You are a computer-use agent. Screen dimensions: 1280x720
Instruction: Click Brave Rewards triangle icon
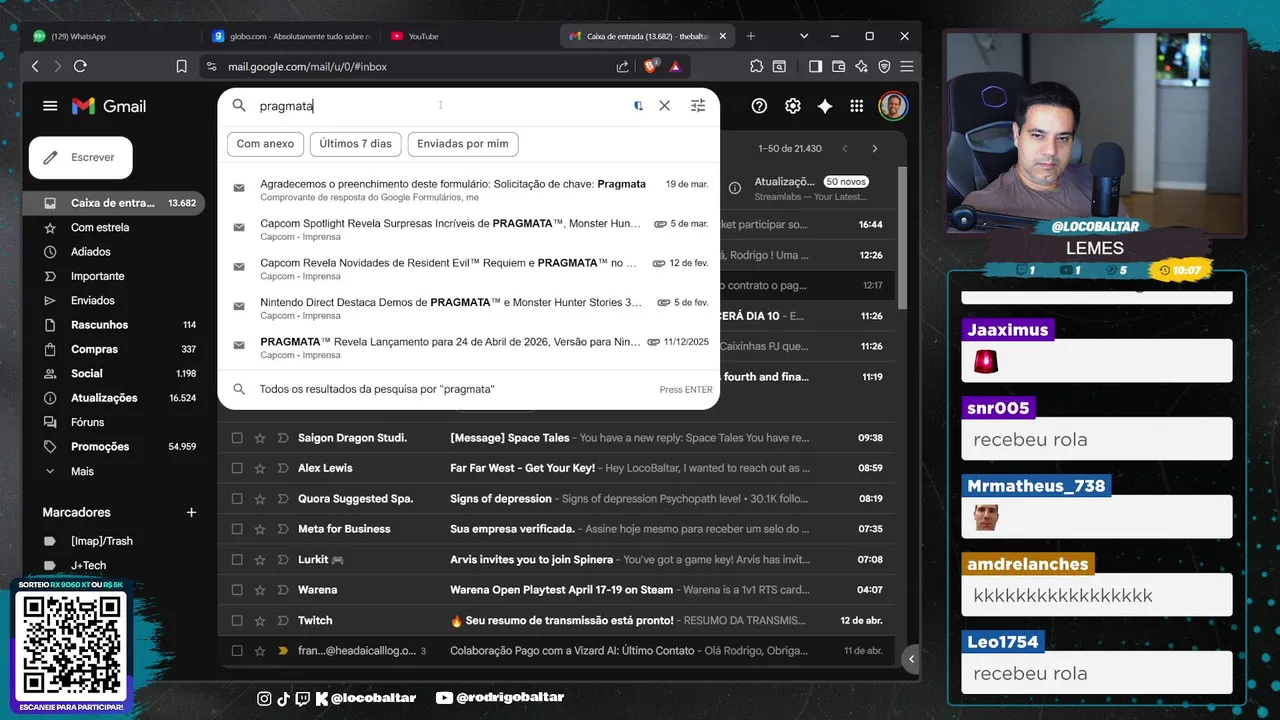675,66
